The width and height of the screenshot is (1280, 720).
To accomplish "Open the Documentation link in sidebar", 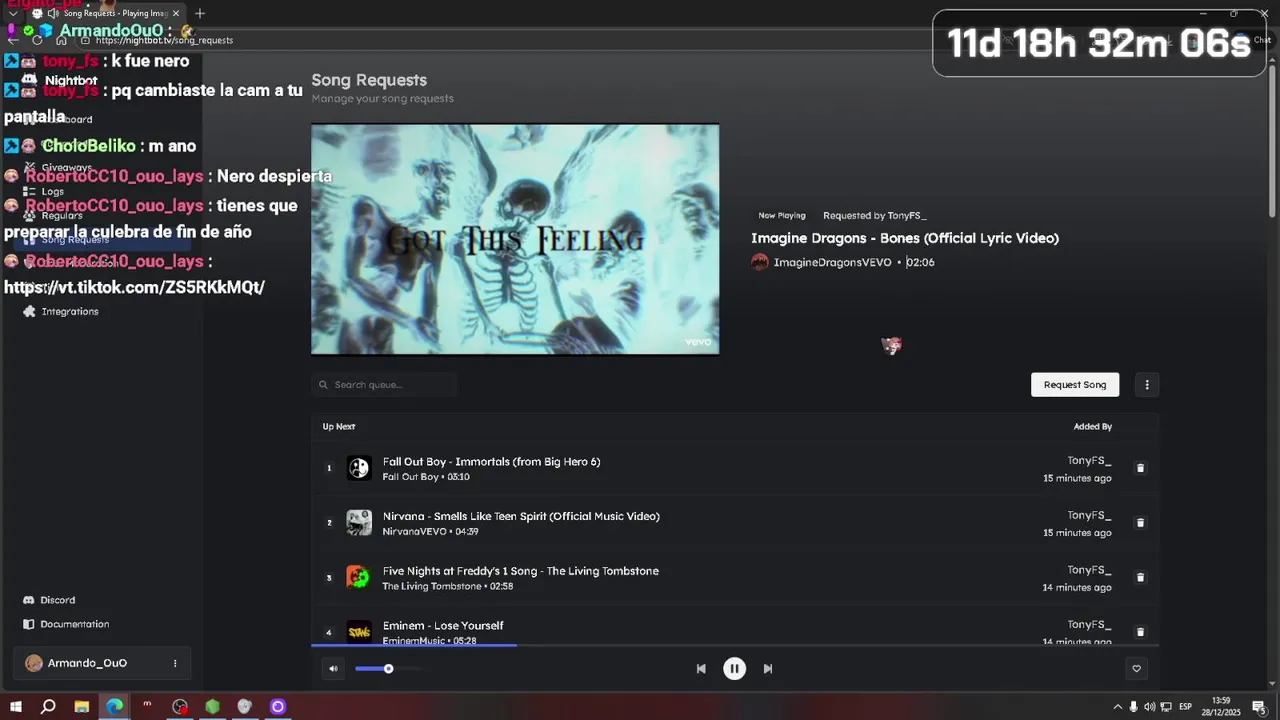I will click(74, 624).
